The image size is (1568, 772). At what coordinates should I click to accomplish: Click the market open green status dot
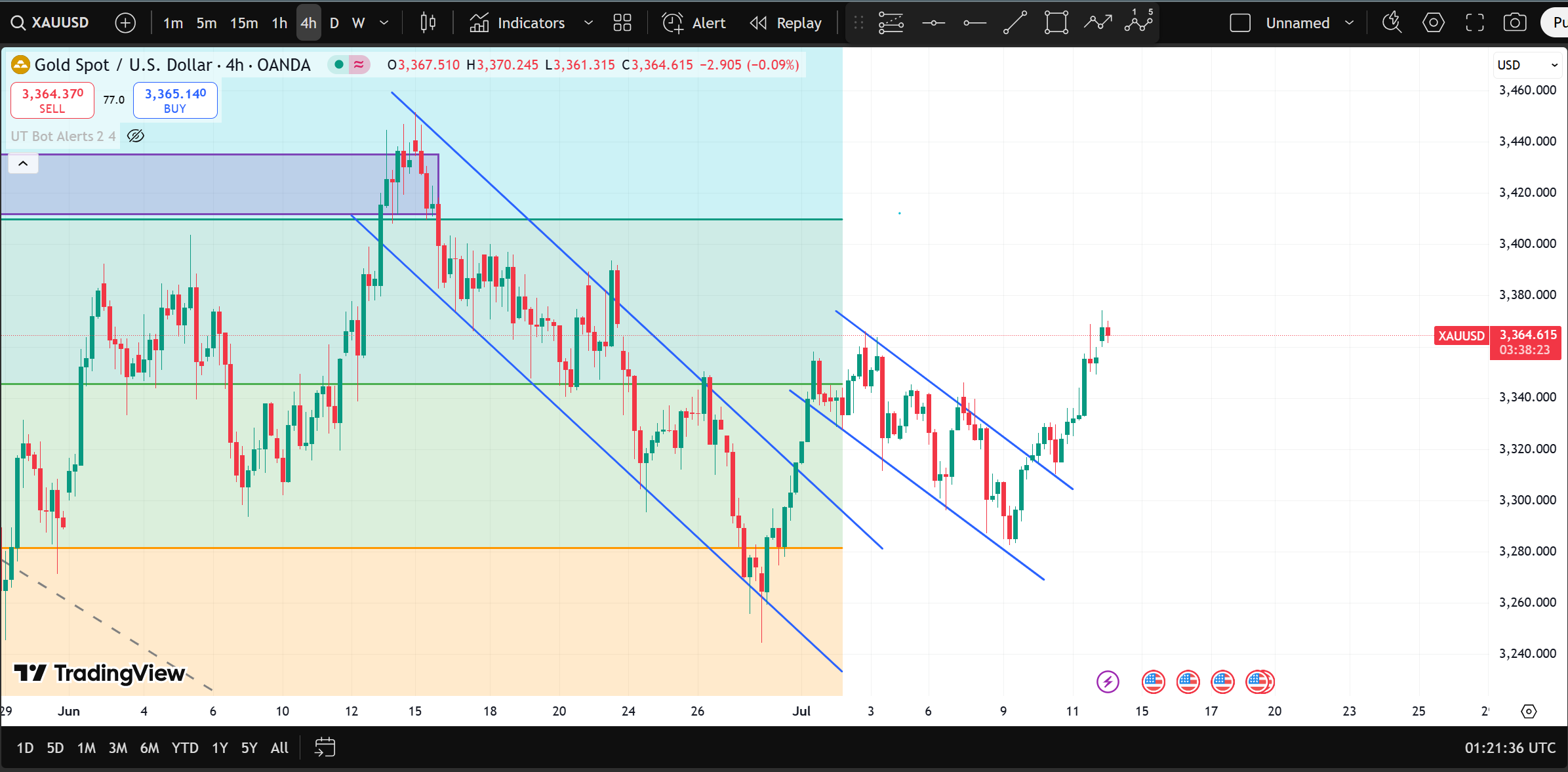coord(339,64)
